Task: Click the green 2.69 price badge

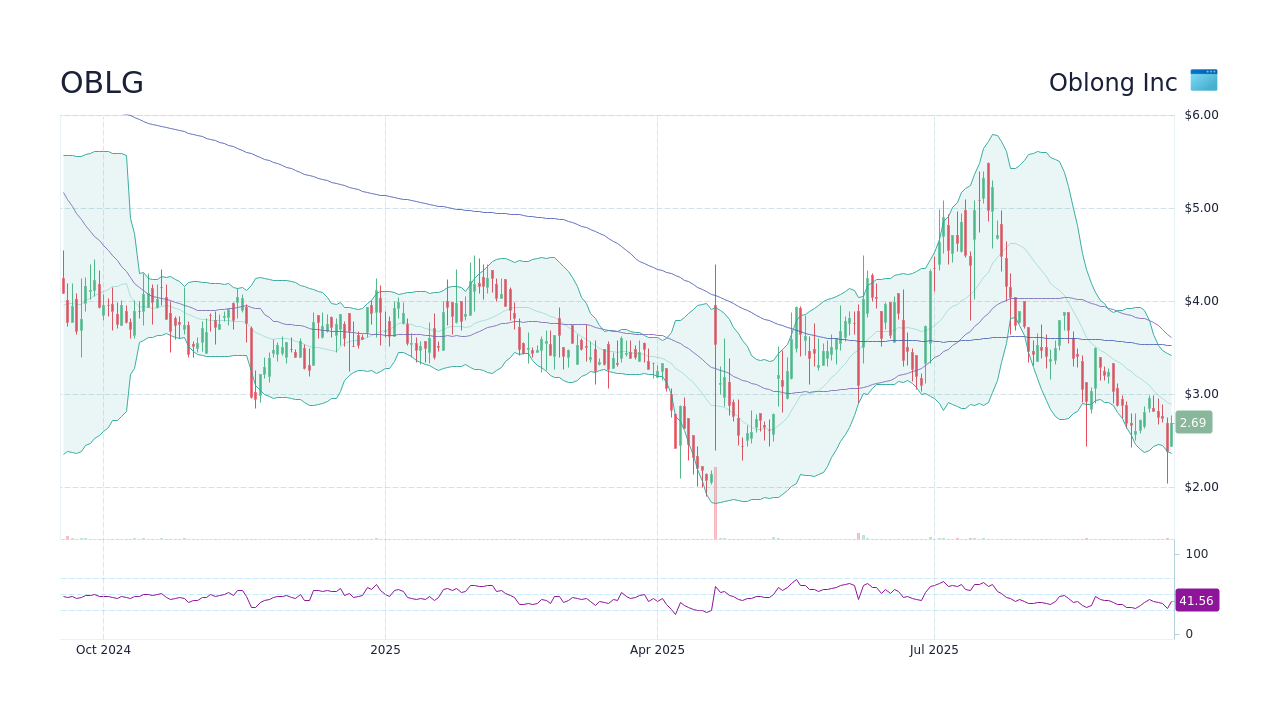Action: click(1192, 422)
